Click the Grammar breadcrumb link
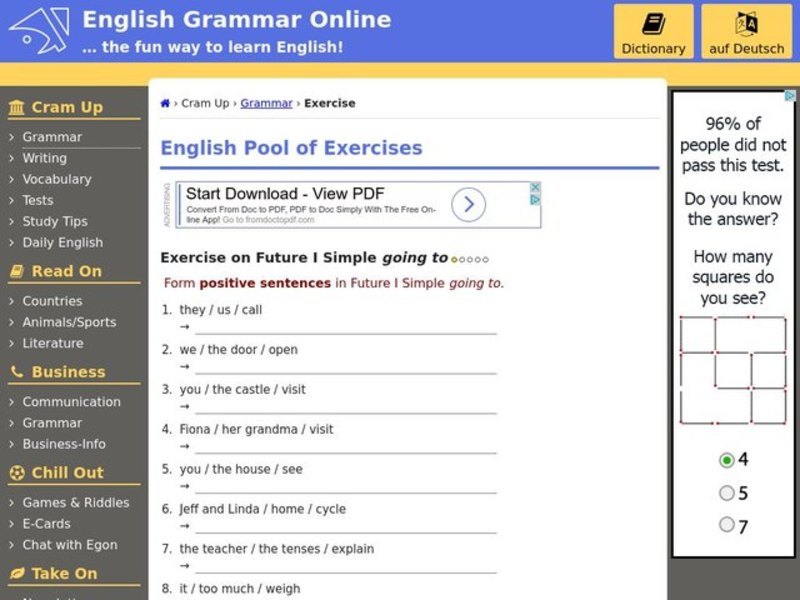This screenshot has height=600, width=800. click(x=266, y=103)
